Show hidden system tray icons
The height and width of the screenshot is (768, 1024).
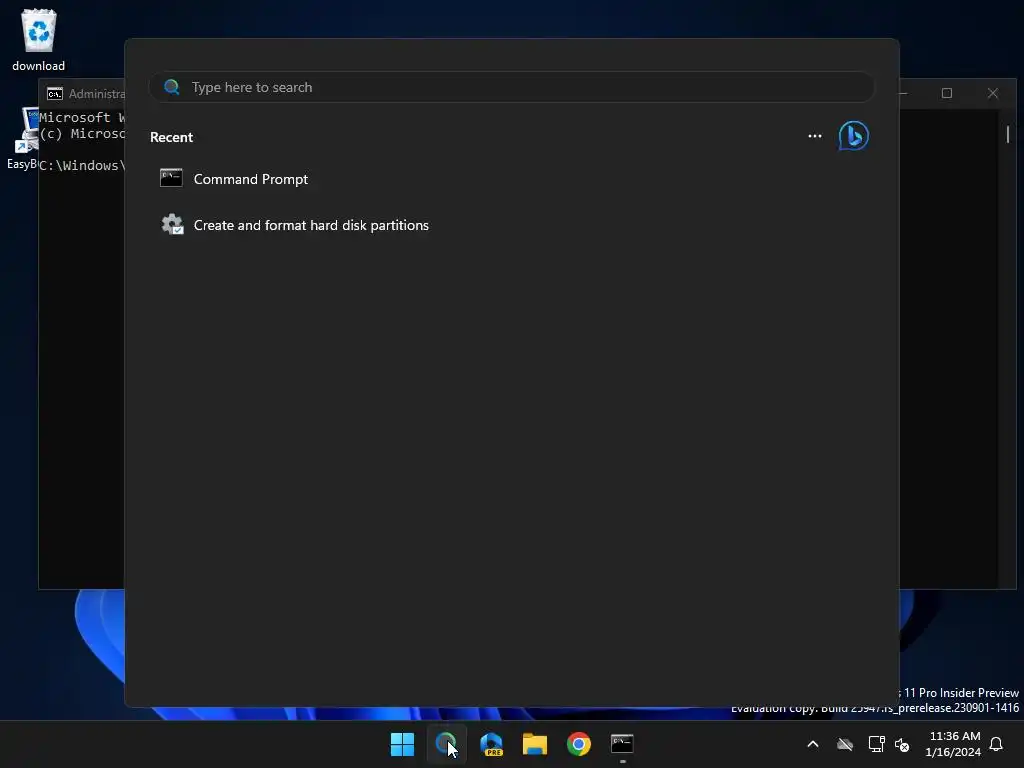tap(813, 744)
